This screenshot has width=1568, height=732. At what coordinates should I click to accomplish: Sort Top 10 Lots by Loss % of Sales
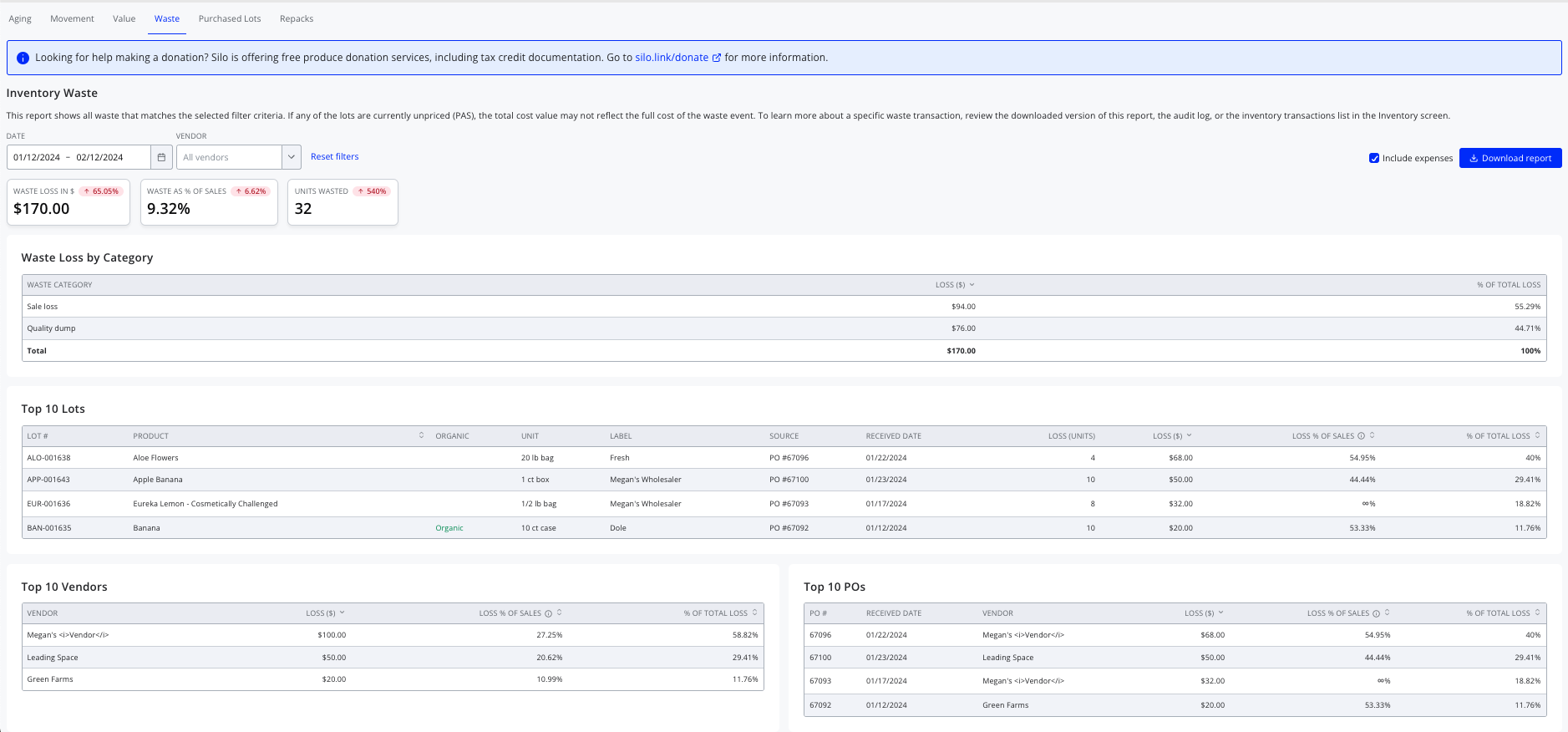coord(1373,435)
